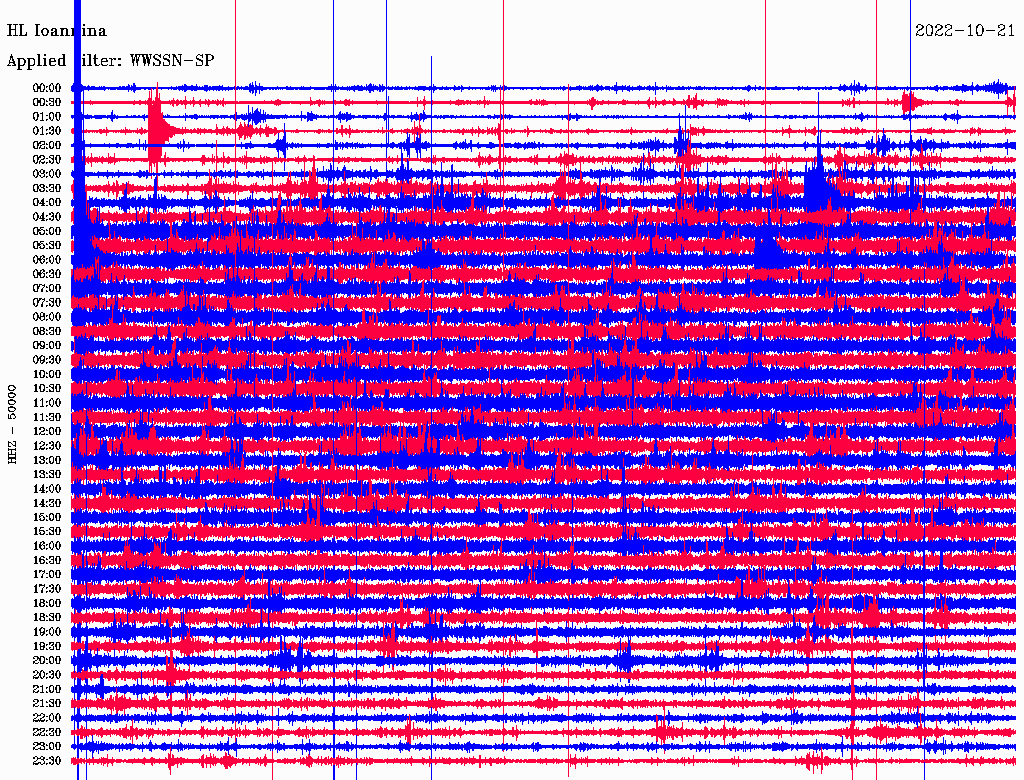Click the 23:30 time label
This screenshot has width=1024, height=780.
point(47,761)
